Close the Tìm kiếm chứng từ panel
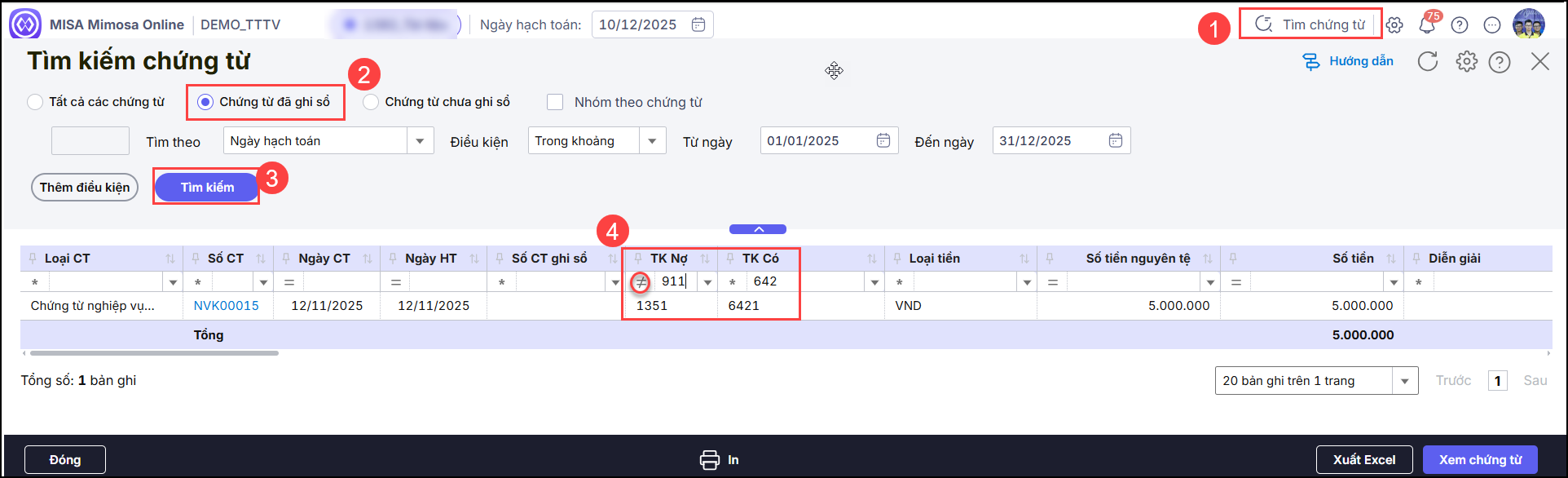The height and width of the screenshot is (478, 1568). tap(1540, 61)
